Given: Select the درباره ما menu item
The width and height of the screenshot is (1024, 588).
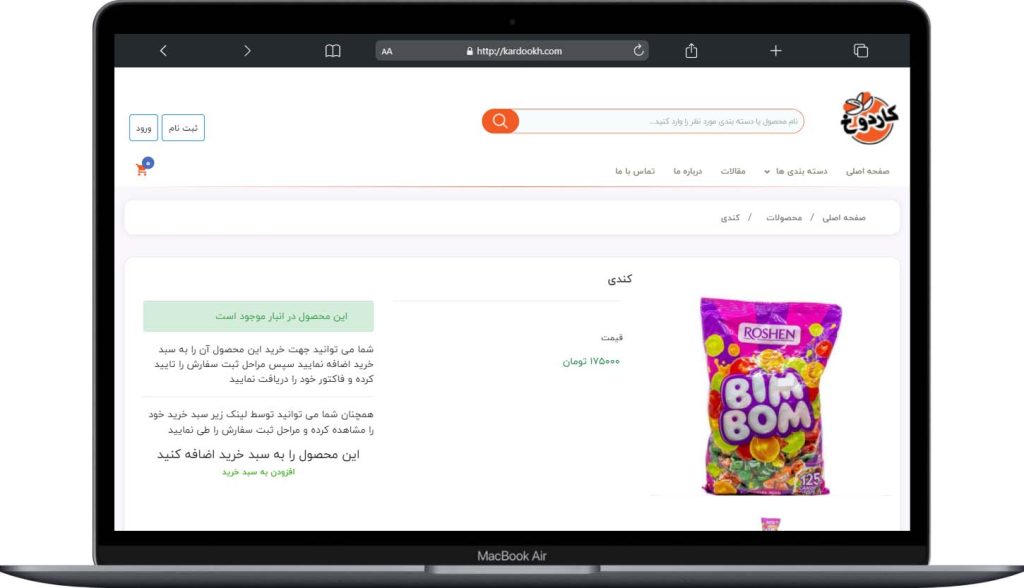Looking at the screenshot, I should (x=688, y=171).
